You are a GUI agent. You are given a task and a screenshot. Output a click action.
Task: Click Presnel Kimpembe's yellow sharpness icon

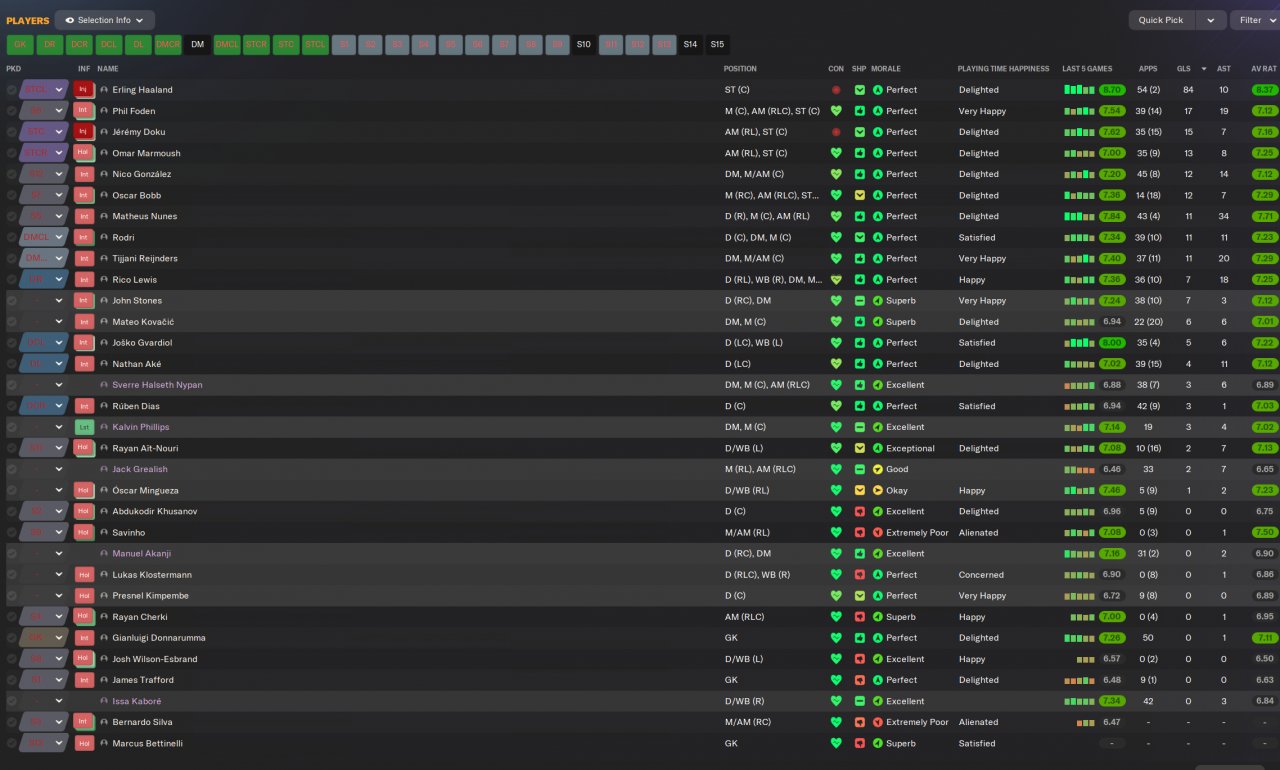[859, 596]
